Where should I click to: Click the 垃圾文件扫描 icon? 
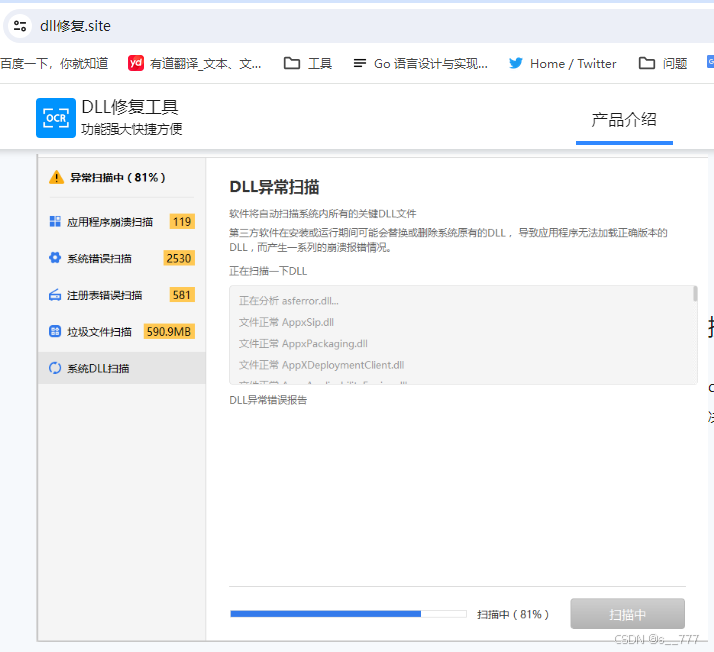[x=55, y=331]
